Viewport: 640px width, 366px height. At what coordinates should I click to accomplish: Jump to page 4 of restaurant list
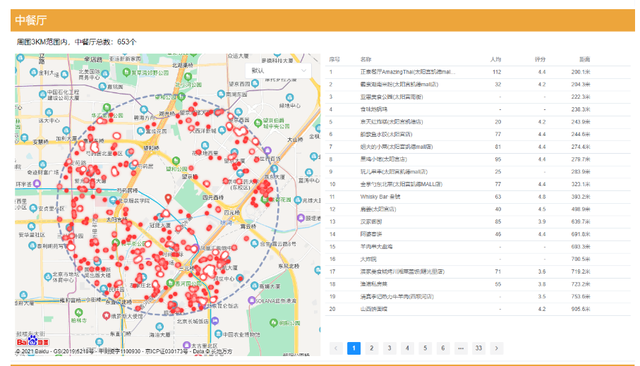[407, 348]
